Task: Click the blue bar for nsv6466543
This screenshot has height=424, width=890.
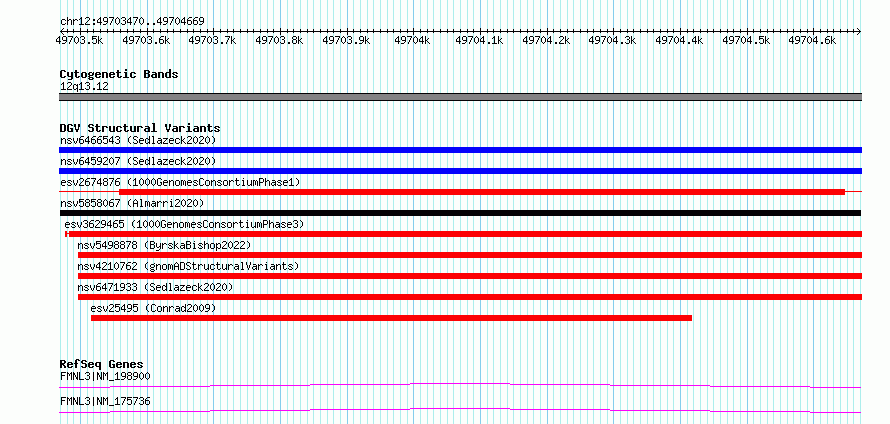Action: pos(460,150)
